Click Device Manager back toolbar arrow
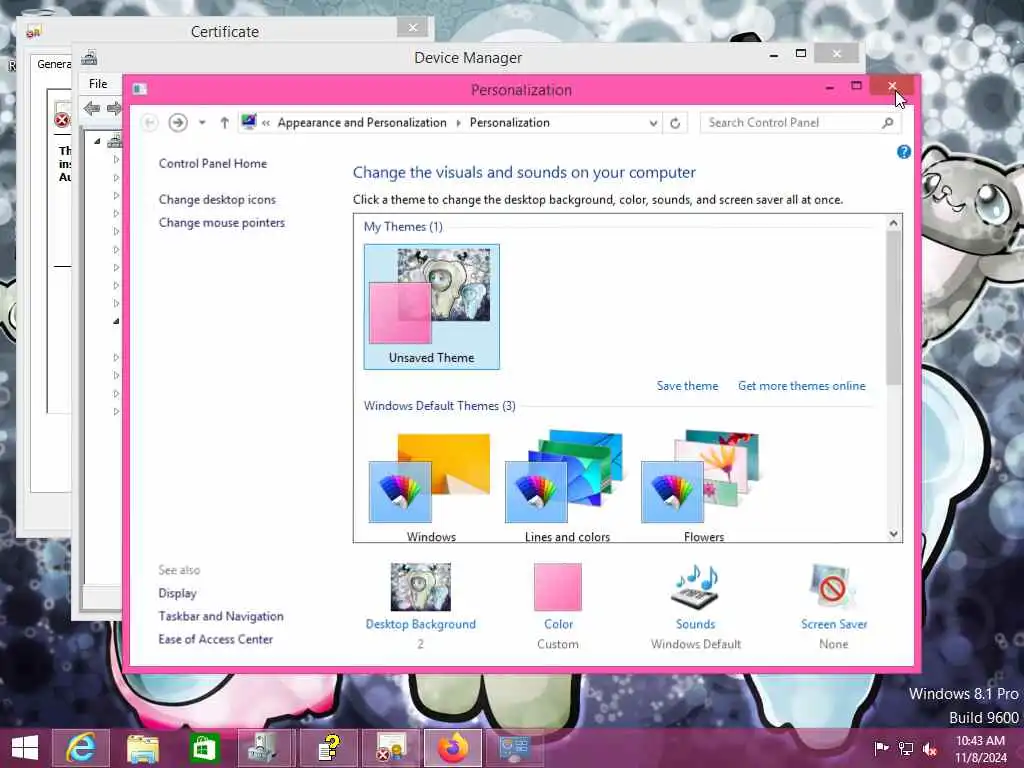The height and width of the screenshot is (768, 1024). pyautogui.click(x=91, y=108)
